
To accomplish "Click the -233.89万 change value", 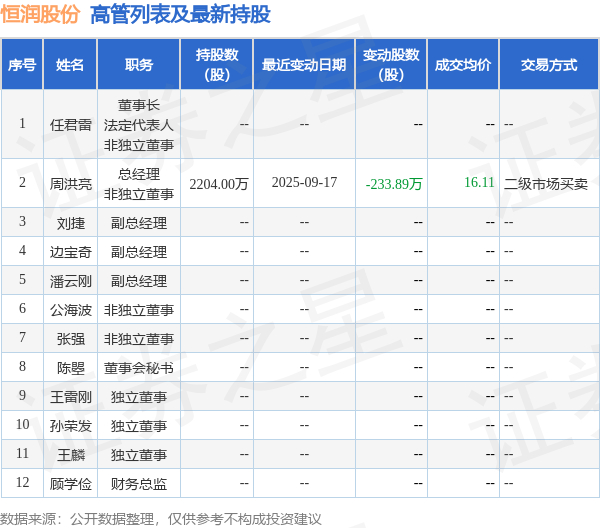I will 394,184.
